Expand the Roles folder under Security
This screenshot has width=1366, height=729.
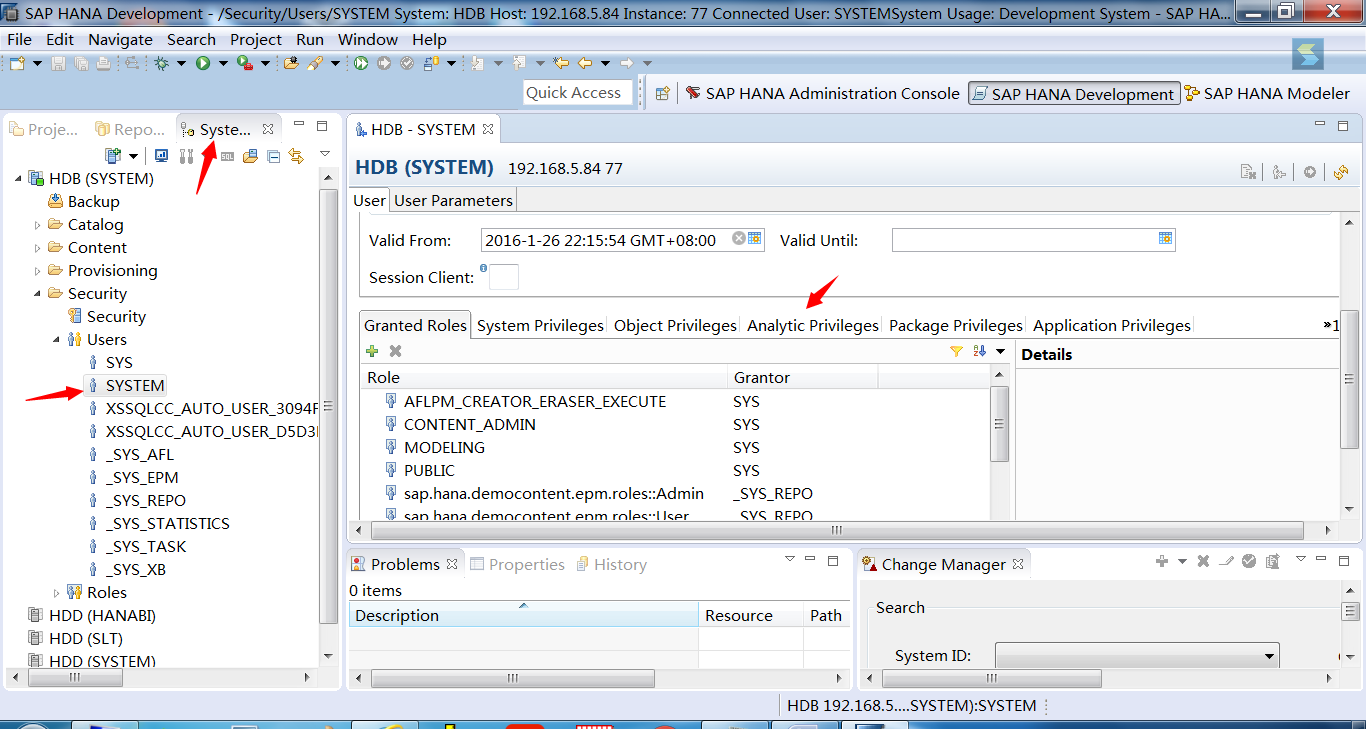[57, 592]
